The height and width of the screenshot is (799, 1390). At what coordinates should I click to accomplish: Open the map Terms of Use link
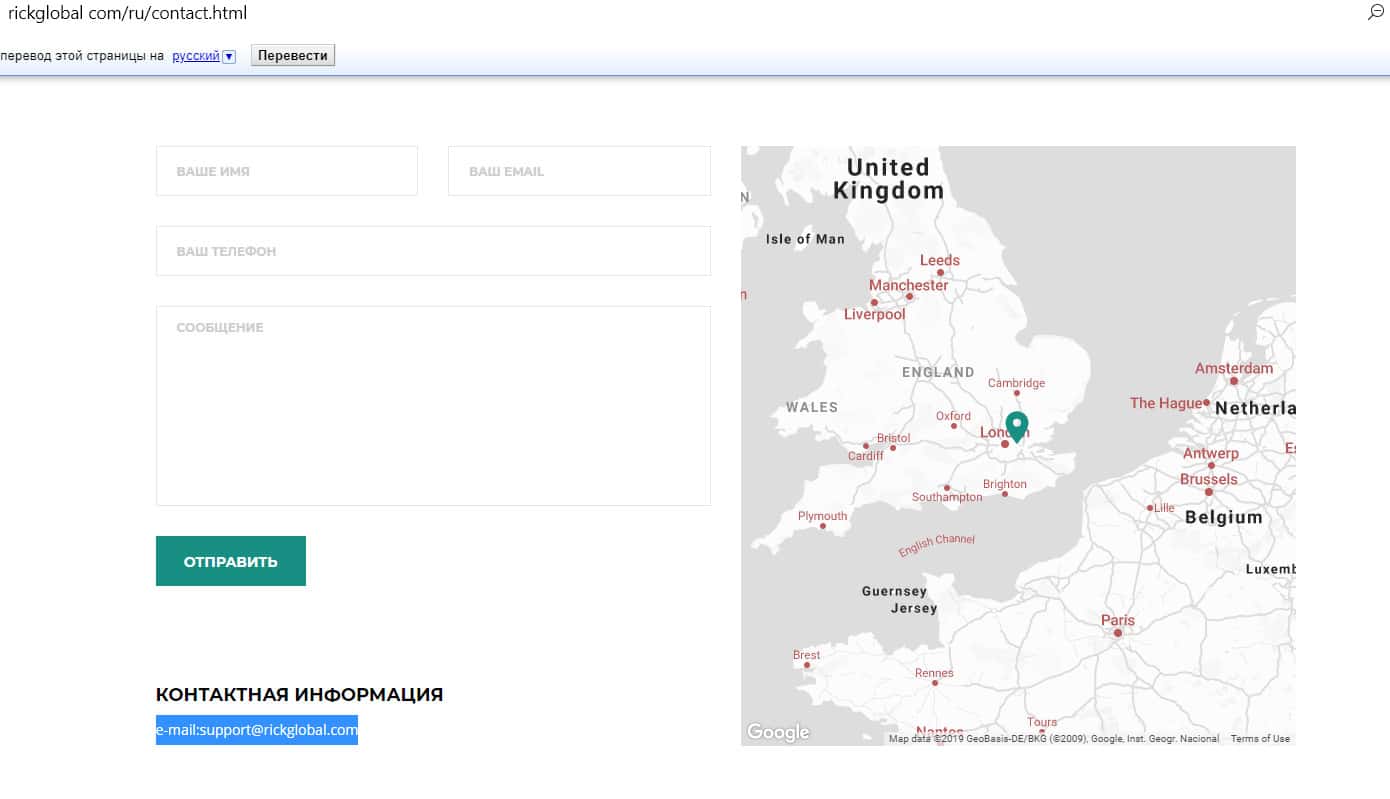coord(1260,739)
